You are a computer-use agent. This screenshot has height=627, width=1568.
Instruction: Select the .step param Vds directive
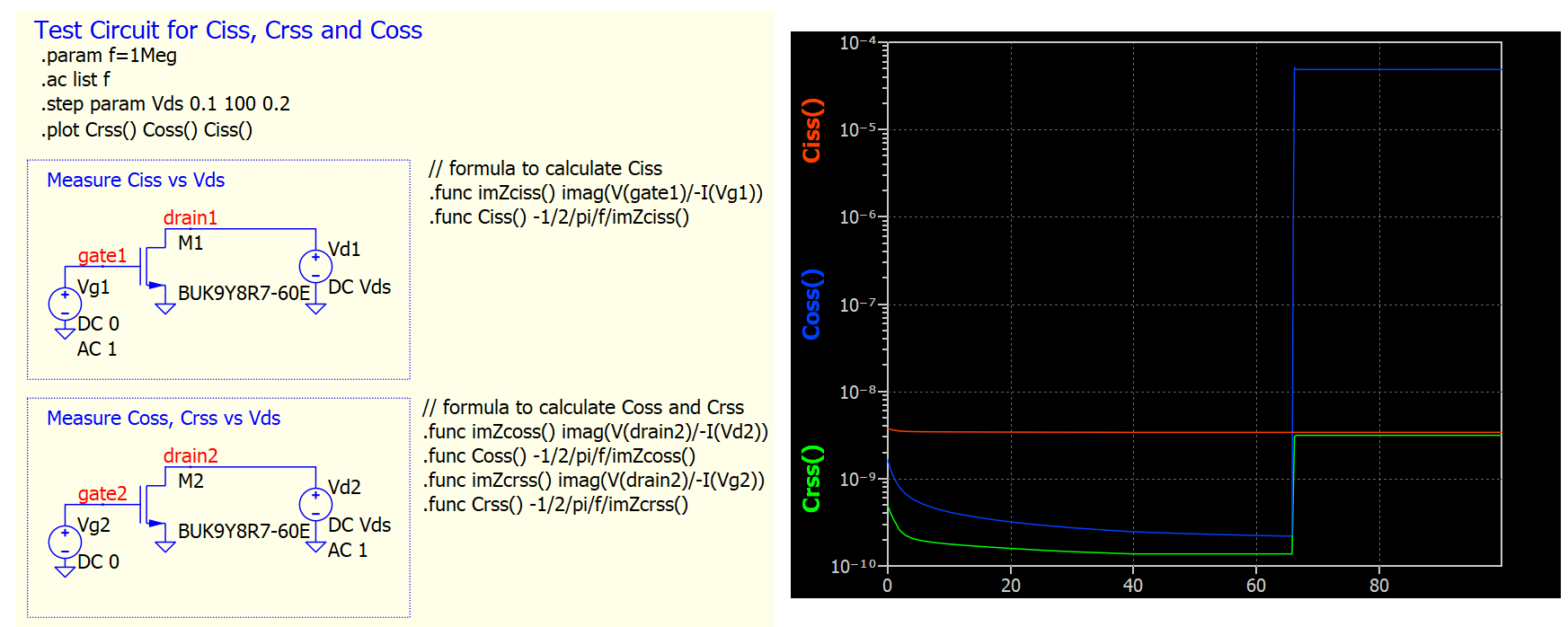coord(165,104)
